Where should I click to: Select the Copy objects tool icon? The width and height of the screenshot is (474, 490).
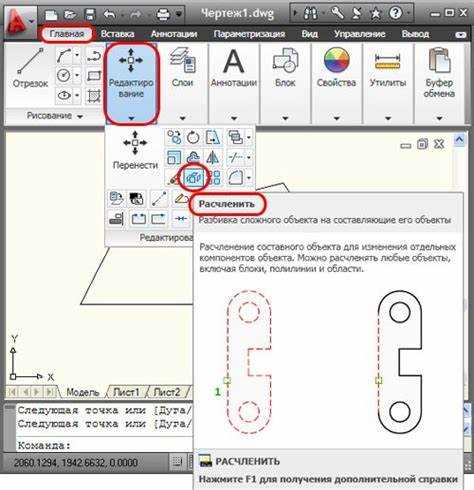pyautogui.click(x=174, y=137)
